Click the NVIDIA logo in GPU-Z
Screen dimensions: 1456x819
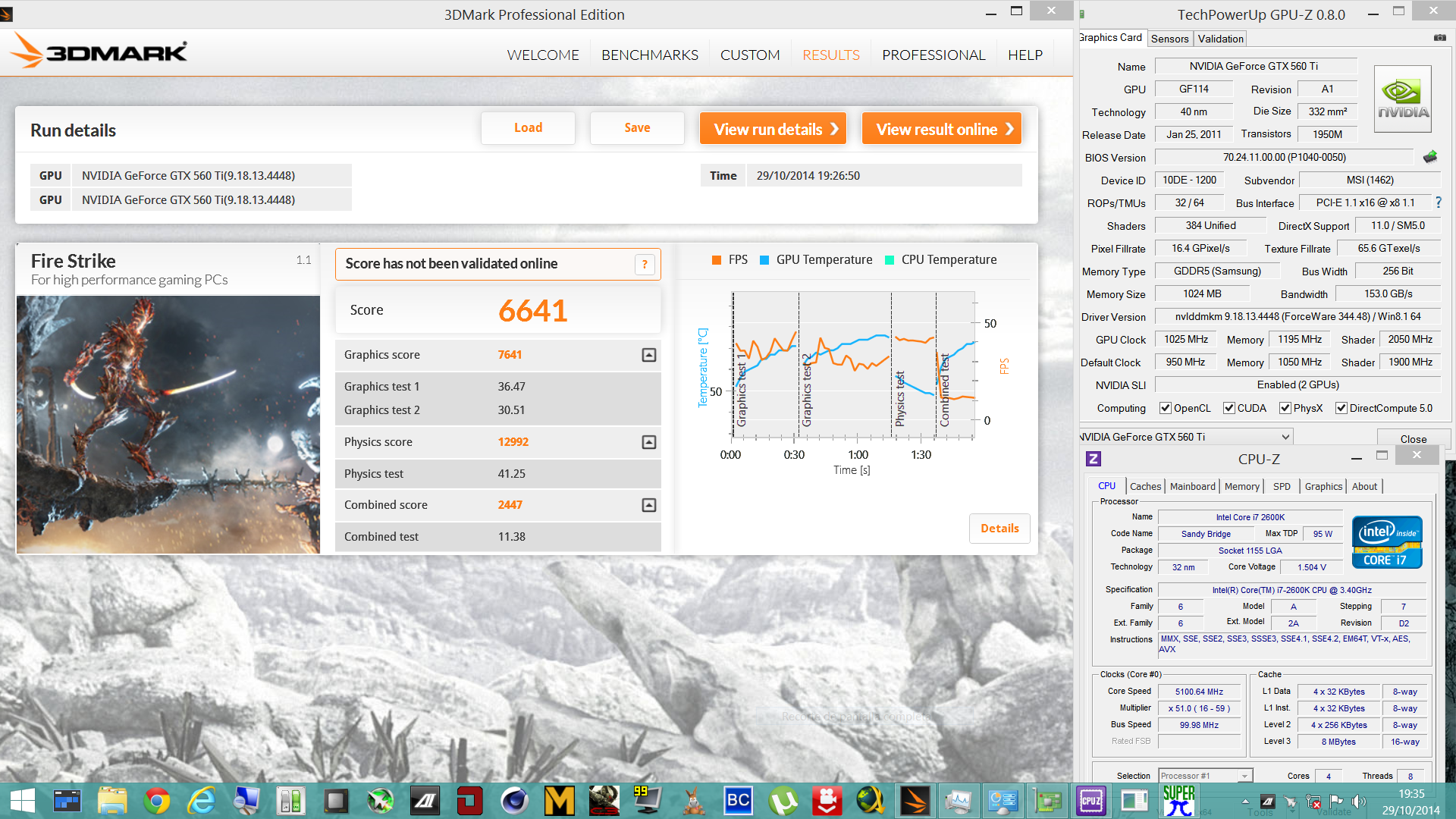tap(1402, 99)
